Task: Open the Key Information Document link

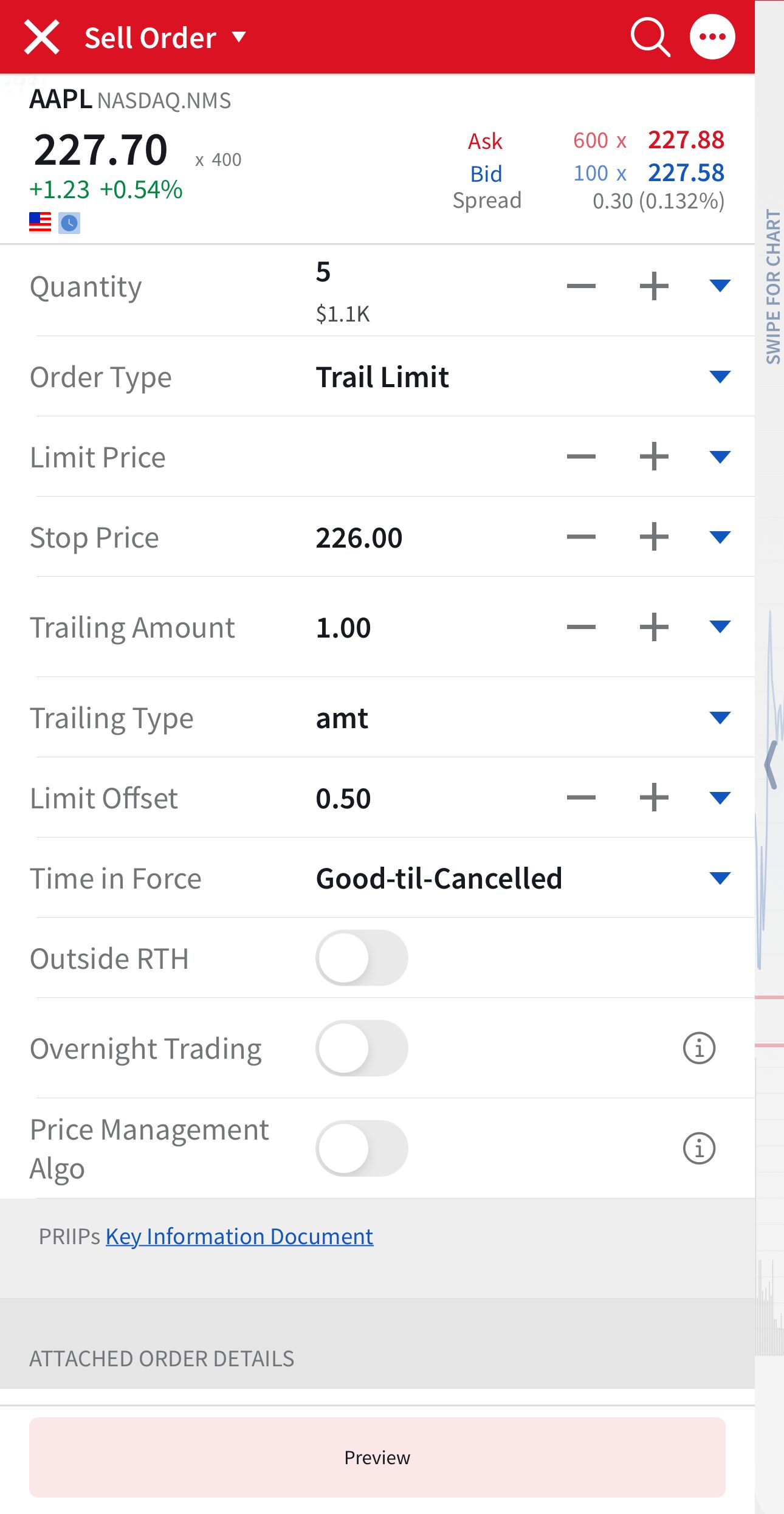Action: point(239,1237)
